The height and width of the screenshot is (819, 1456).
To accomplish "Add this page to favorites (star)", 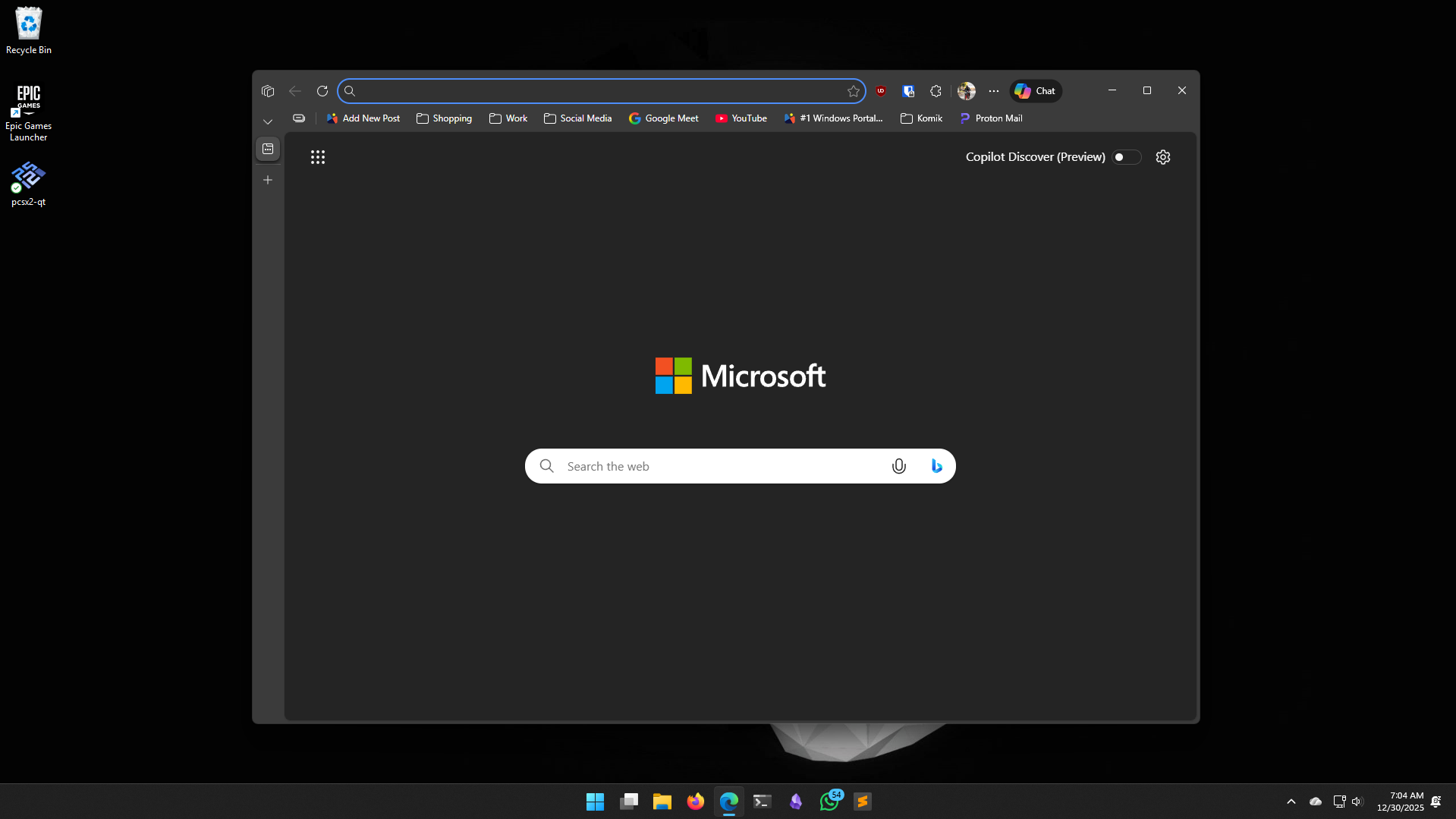I will 854,91.
